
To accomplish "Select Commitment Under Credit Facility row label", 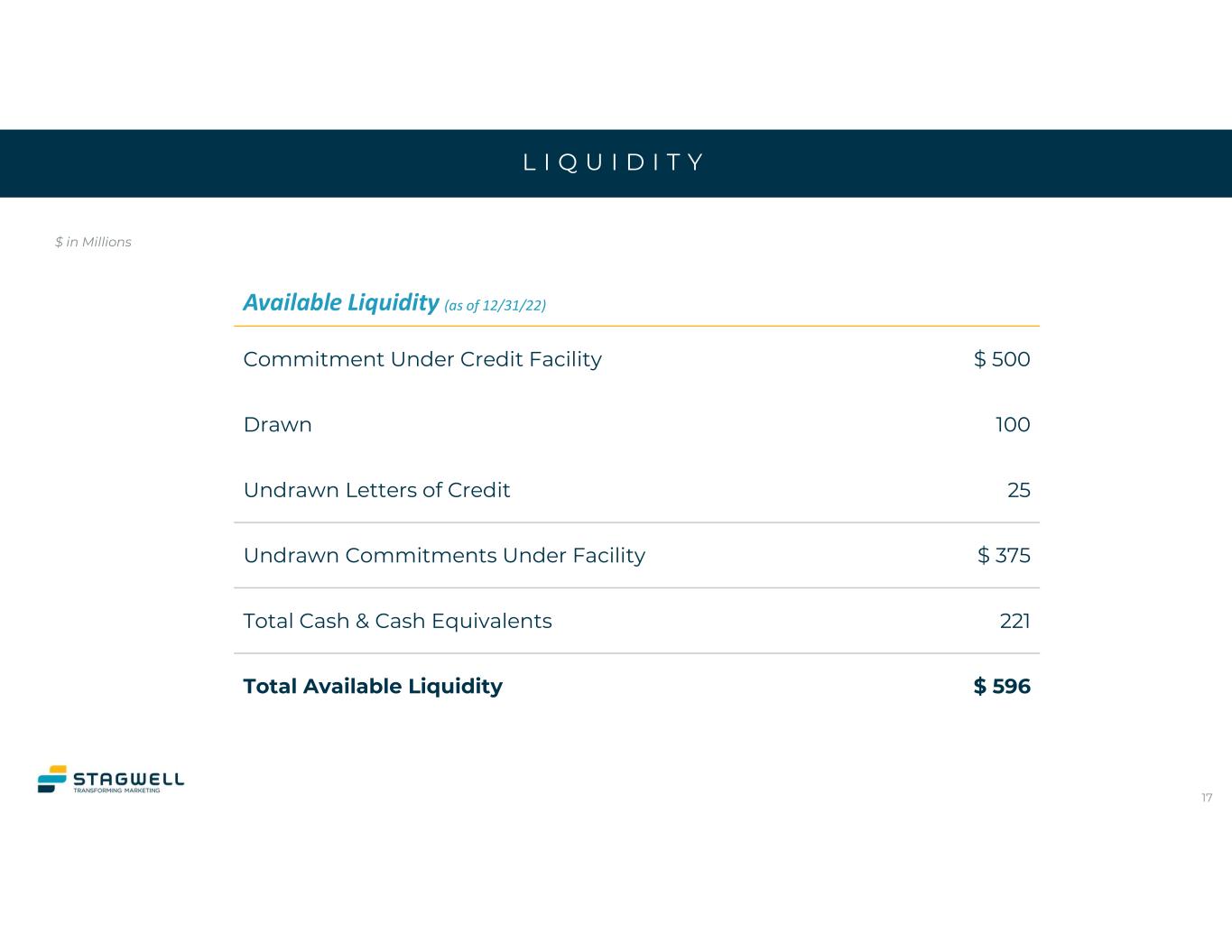I will [x=422, y=359].
